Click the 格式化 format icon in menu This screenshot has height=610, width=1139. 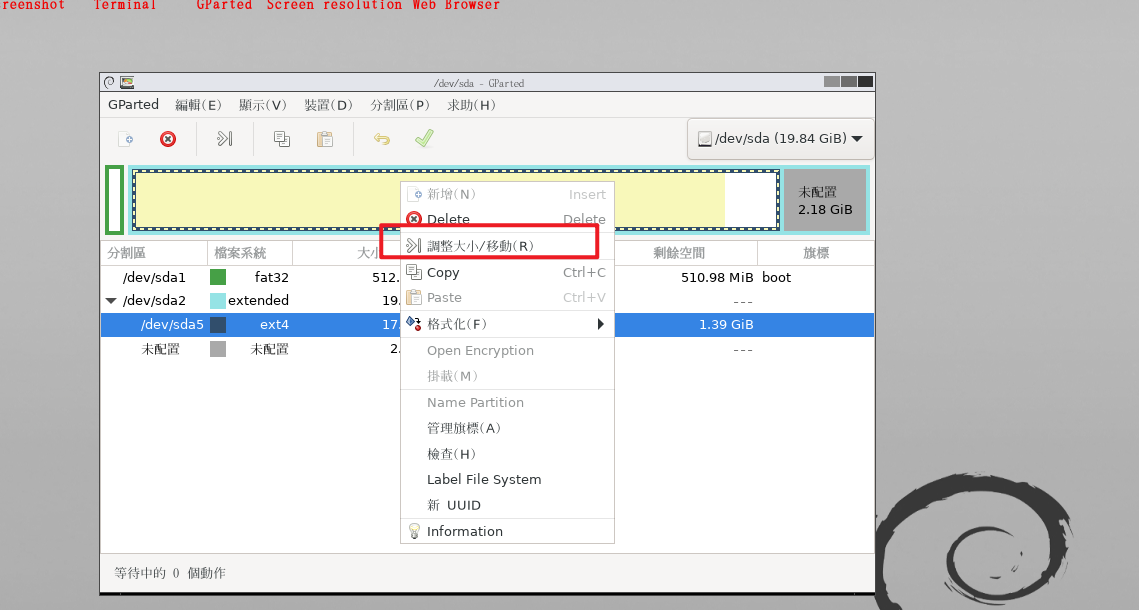pyautogui.click(x=413, y=323)
